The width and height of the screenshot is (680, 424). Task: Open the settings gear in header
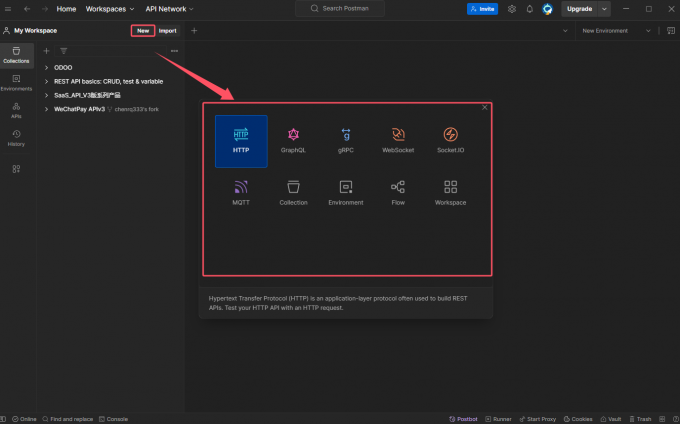[x=512, y=9]
